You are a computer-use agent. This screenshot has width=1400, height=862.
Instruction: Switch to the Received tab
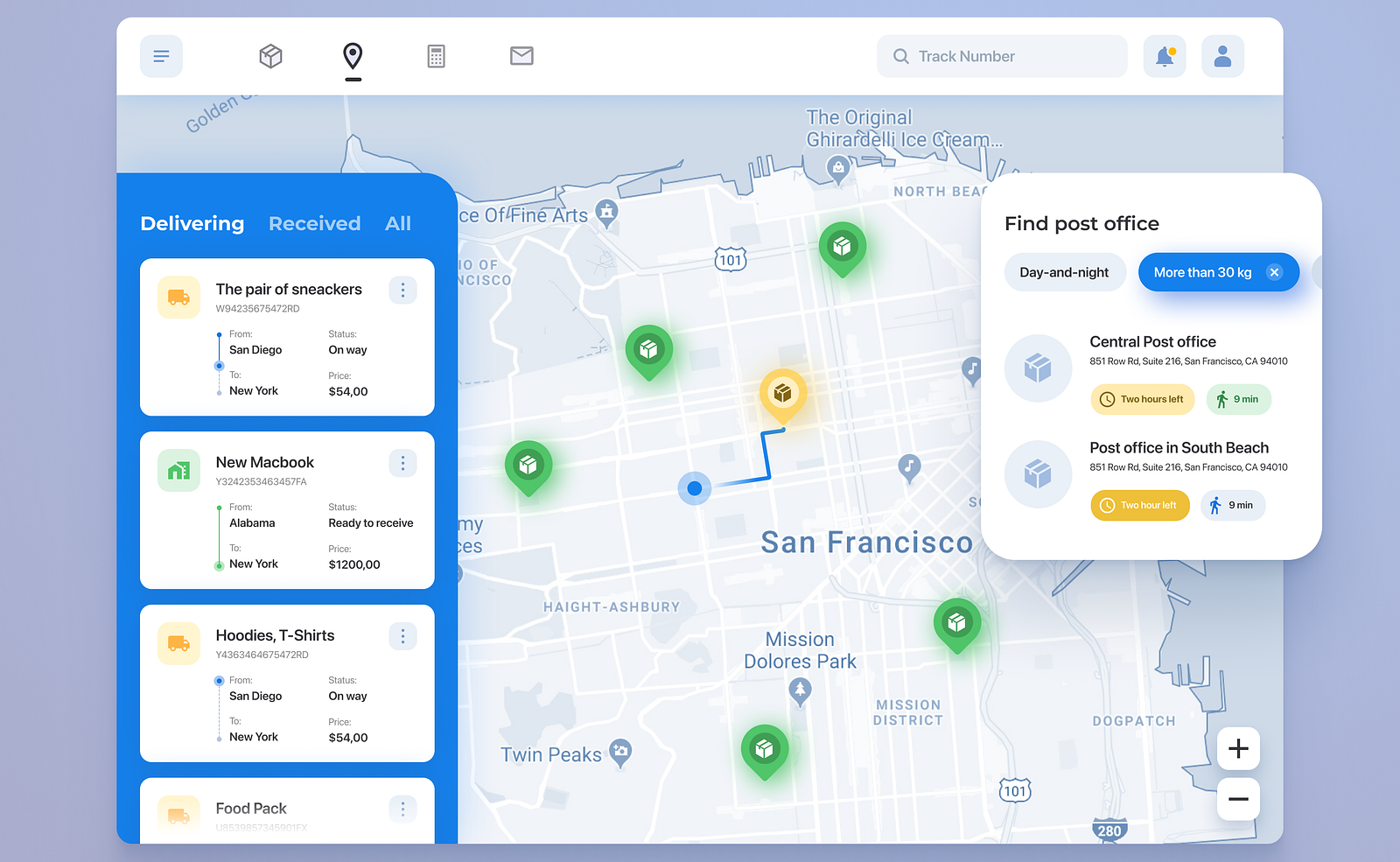tap(314, 223)
